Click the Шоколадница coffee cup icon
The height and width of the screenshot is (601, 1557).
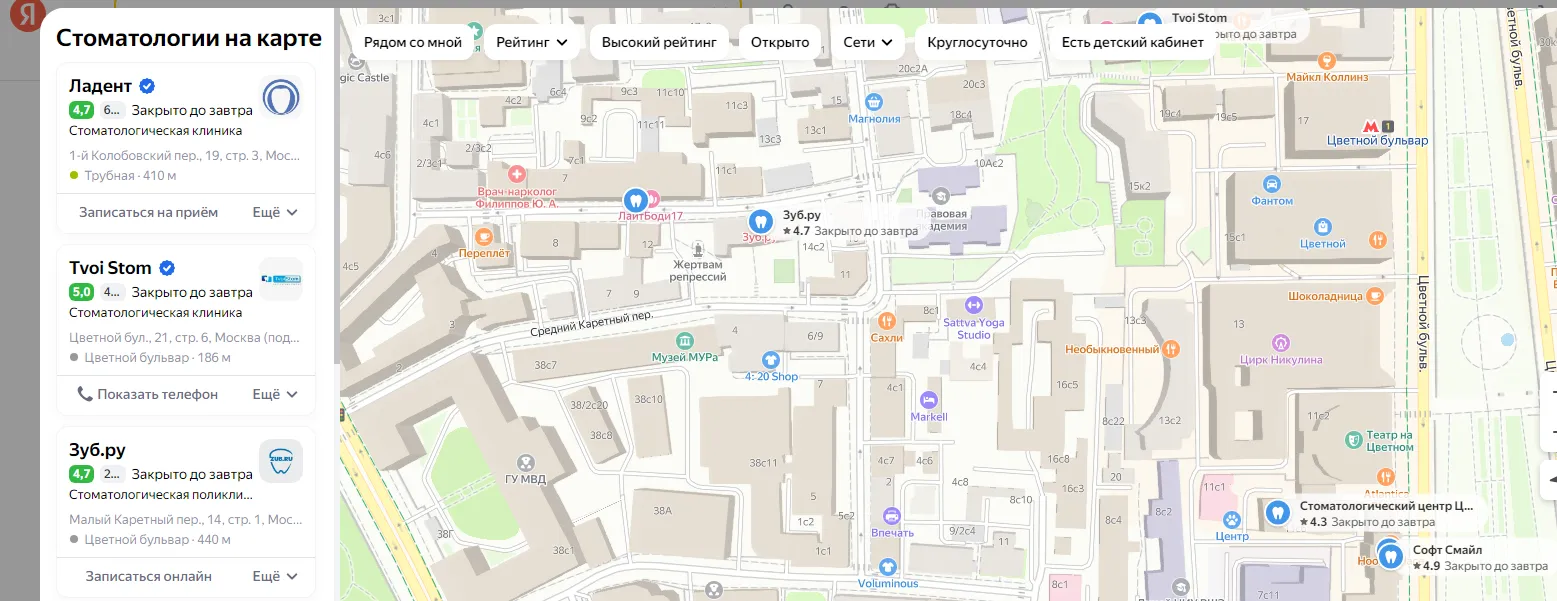tap(1376, 295)
